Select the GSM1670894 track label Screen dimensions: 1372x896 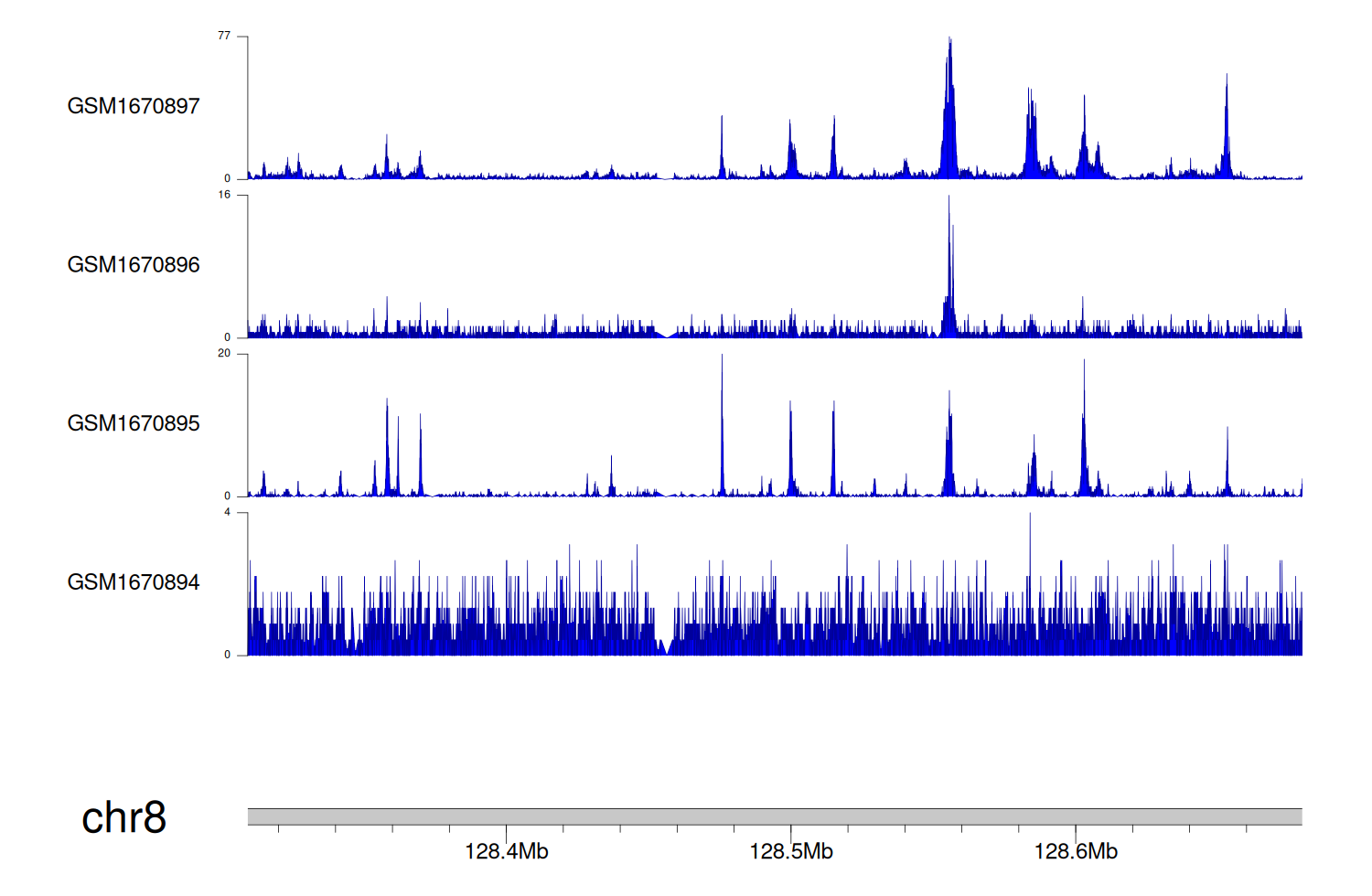(x=134, y=582)
